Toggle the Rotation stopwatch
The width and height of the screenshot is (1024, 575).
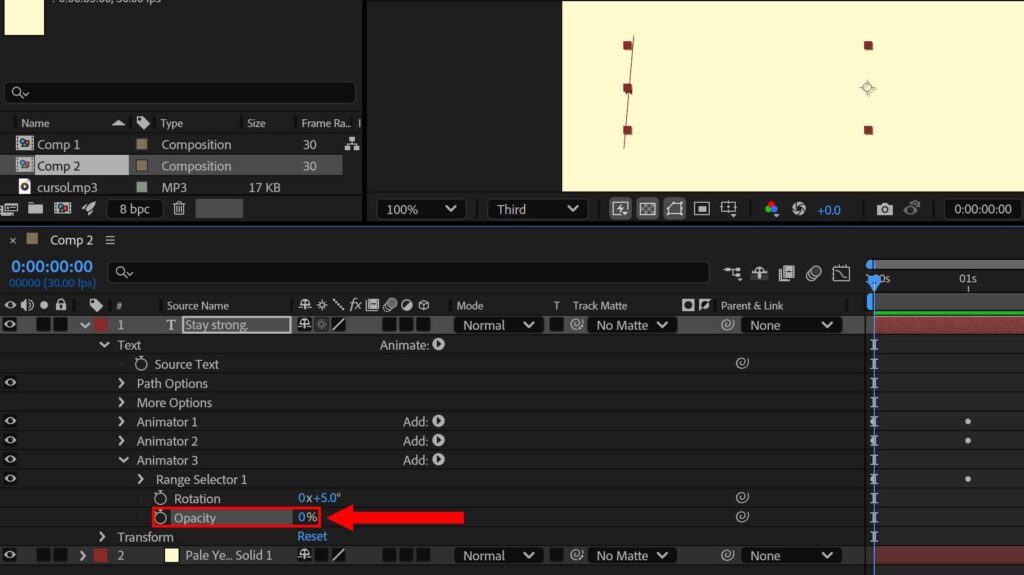coord(160,498)
